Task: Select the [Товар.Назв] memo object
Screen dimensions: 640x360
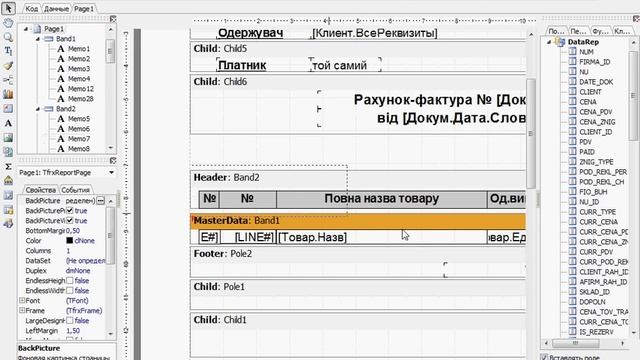Action: (x=382, y=237)
